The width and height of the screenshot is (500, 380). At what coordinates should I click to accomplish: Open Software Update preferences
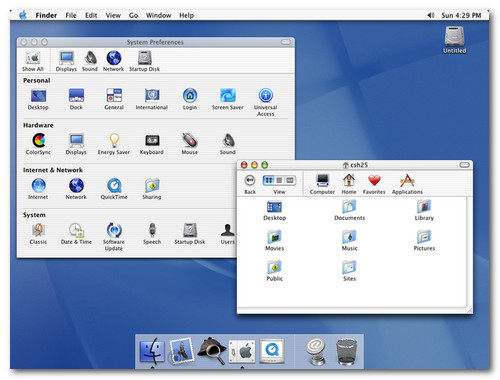point(114,237)
